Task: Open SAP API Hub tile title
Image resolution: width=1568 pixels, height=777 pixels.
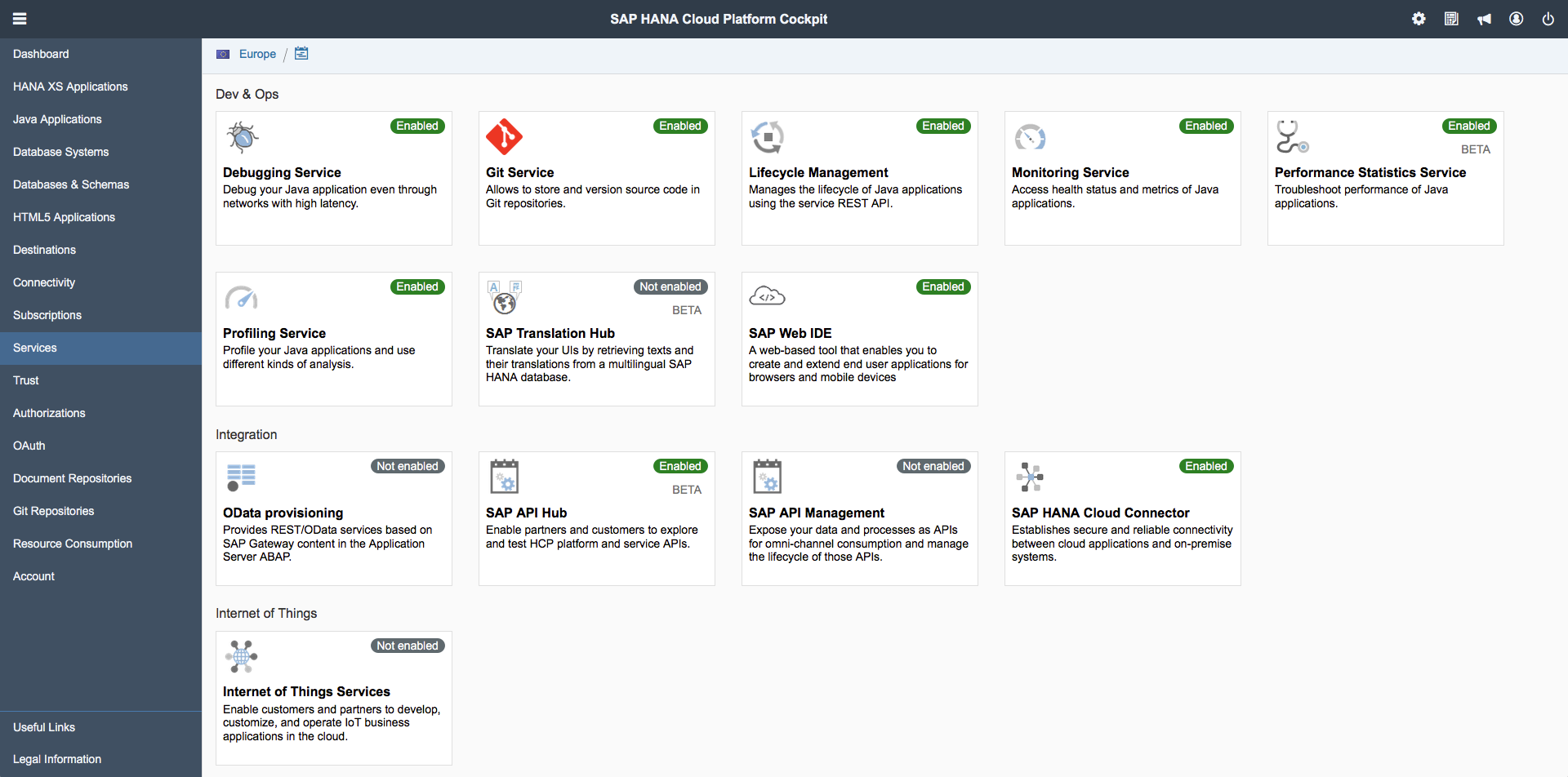Action: (526, 513)
